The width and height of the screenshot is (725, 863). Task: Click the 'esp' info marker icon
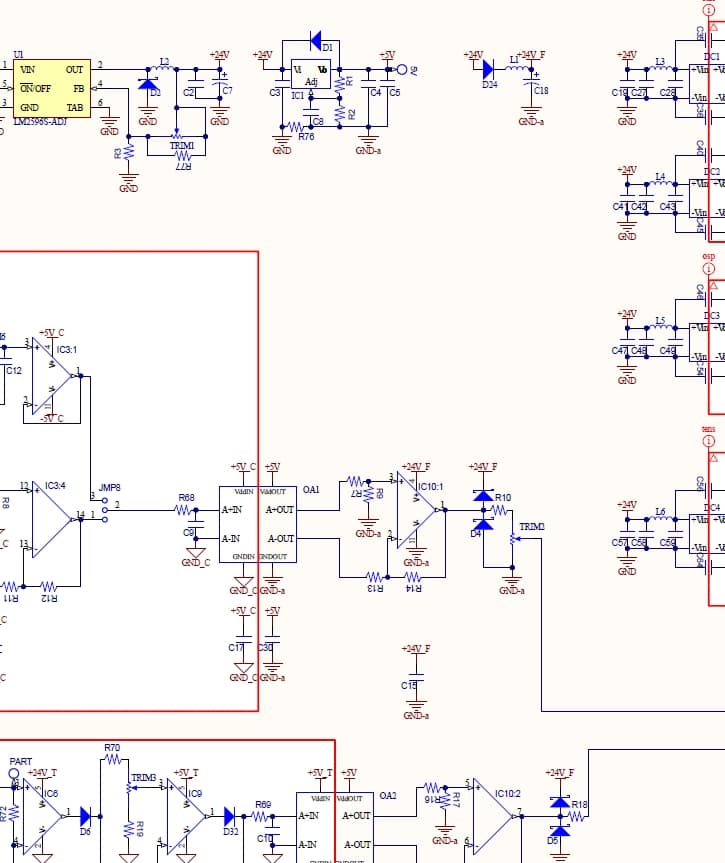(x=708, y=269)
